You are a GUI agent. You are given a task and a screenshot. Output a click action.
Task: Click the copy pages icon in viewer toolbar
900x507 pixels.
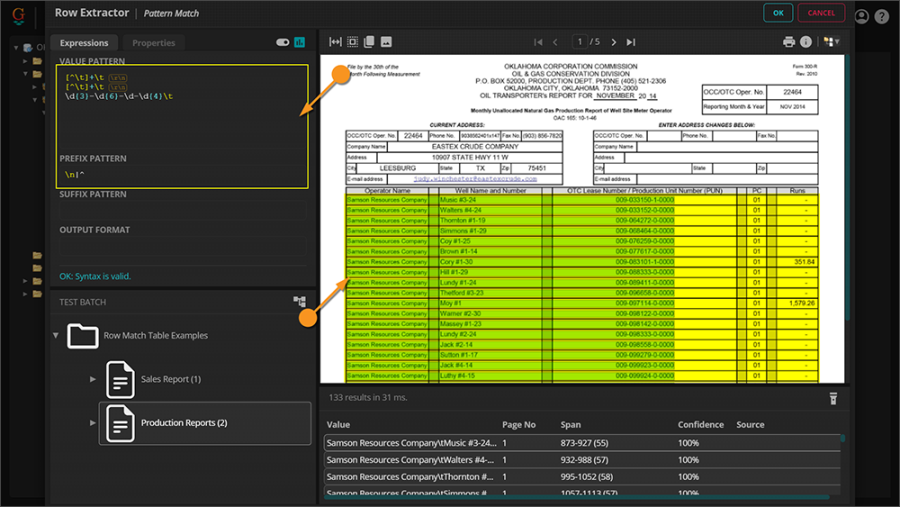point(369,42)
